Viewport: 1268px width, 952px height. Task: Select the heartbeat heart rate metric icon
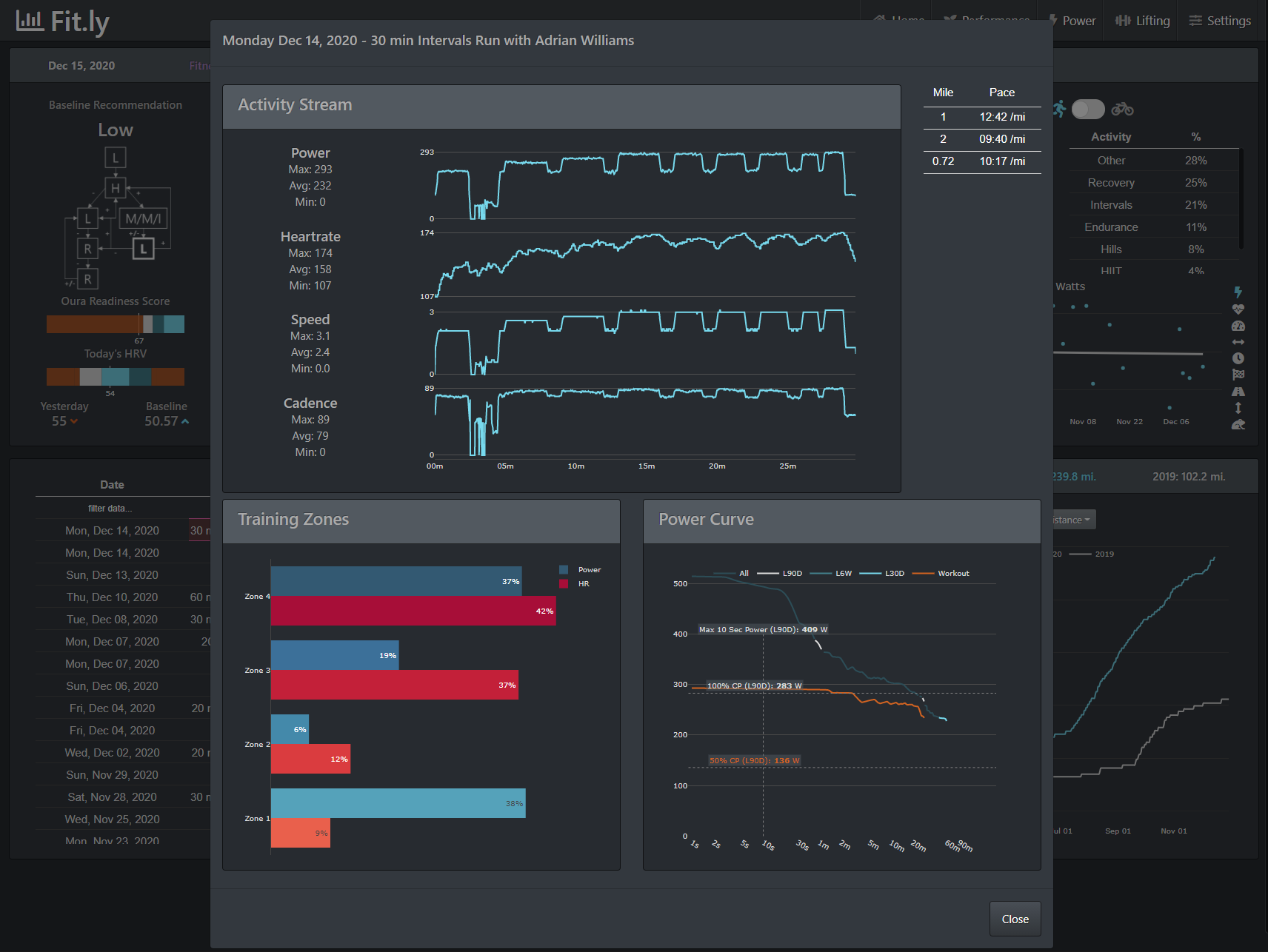coord(1238,309)
